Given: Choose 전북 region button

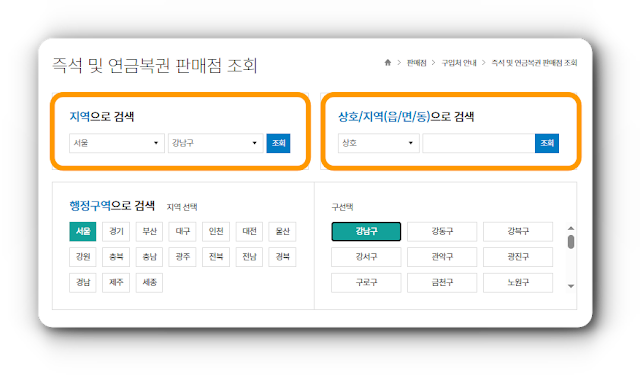Looking at the screenshot, I should pyautogui.click(x=216, y=257).
